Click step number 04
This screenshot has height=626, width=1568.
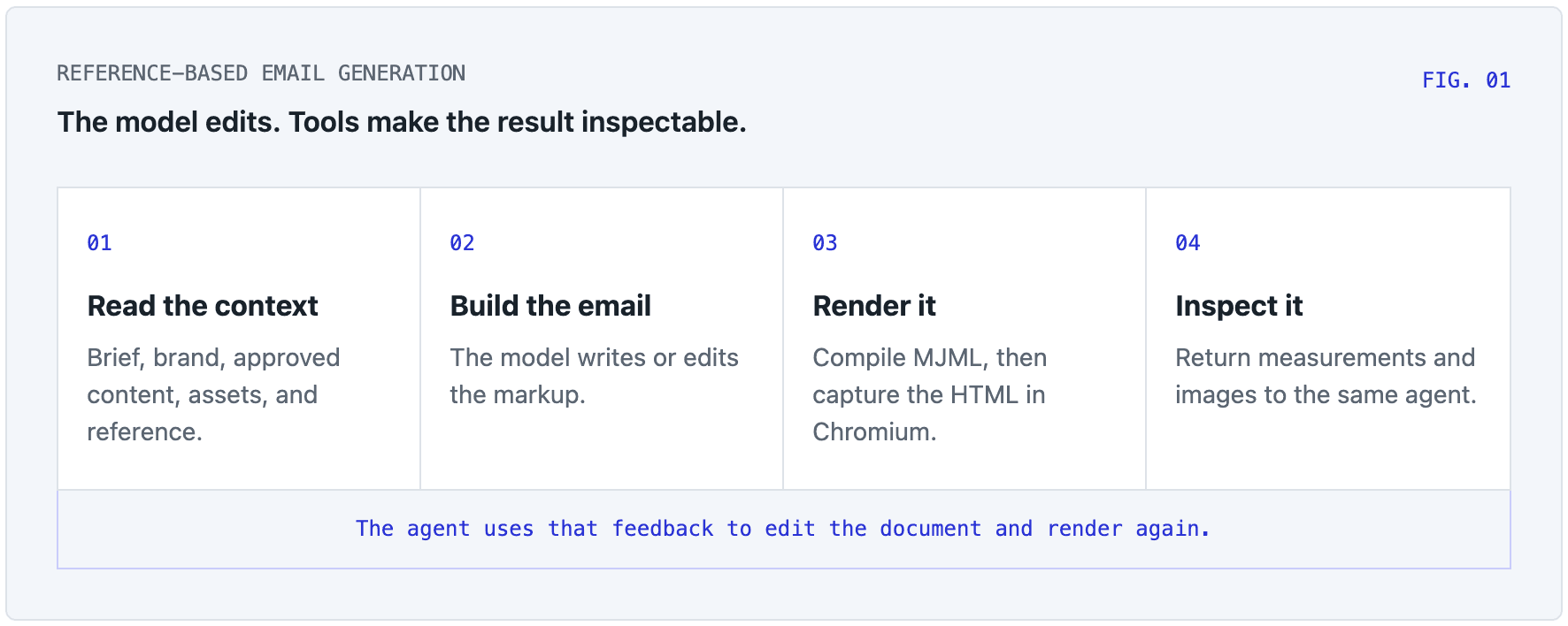coord(1188,243)
